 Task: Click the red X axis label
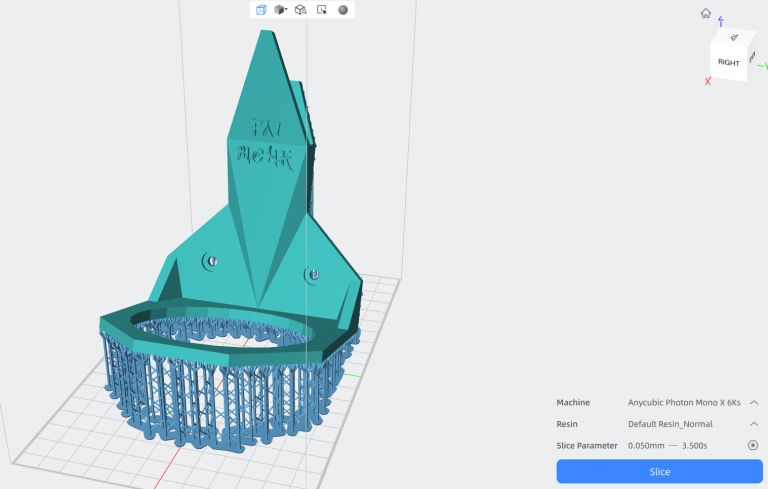[708, 81]
